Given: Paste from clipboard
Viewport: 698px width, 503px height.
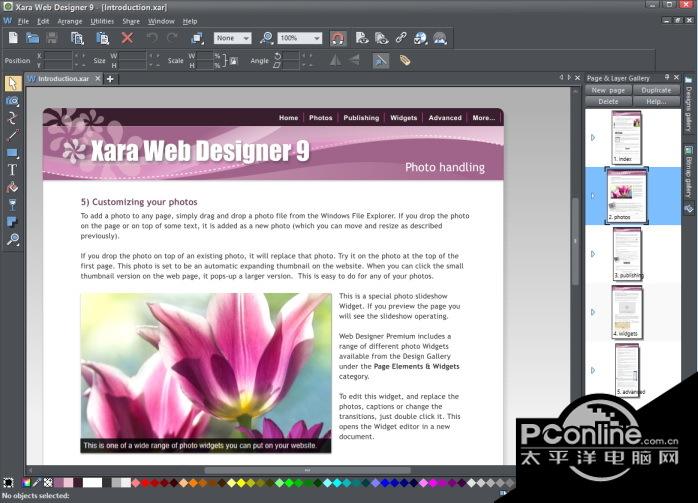Looking at the screenshot, I should (102, 38).
